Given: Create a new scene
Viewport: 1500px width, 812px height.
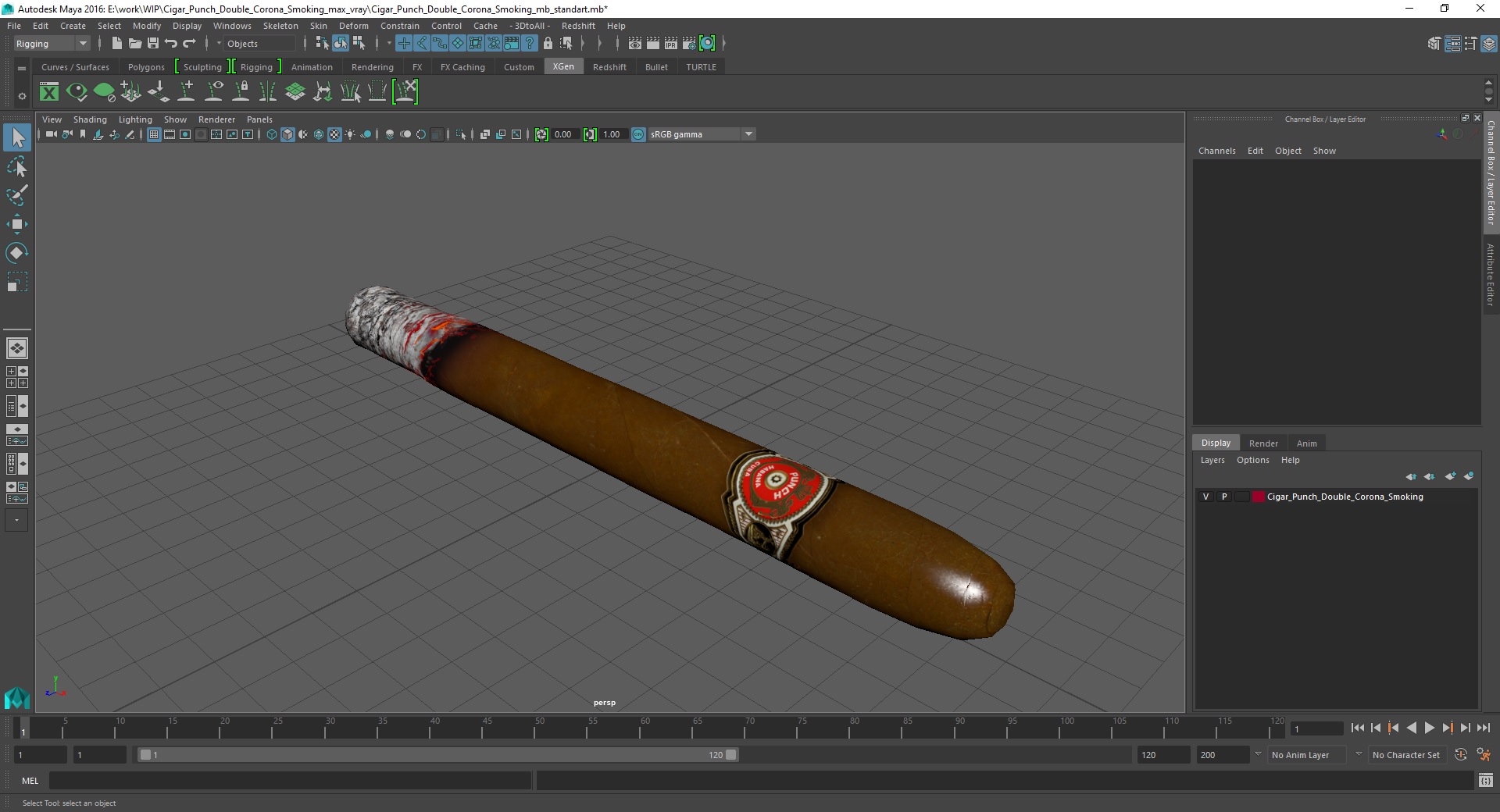Looking at the screenshot, I should tap(116, 44).
